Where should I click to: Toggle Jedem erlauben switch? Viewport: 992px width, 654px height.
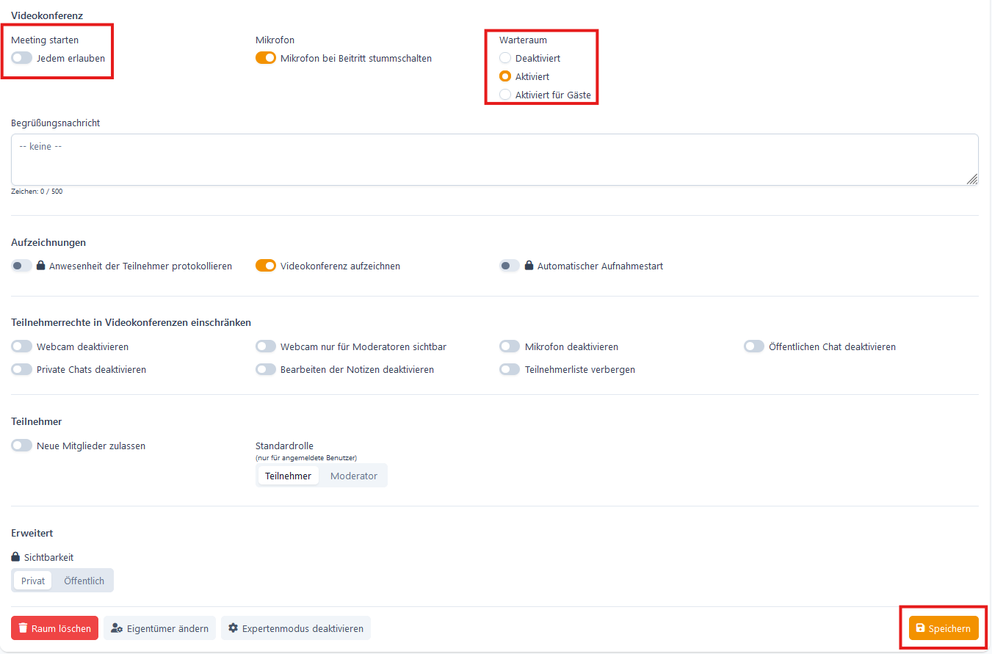click(x=22, y=58)
